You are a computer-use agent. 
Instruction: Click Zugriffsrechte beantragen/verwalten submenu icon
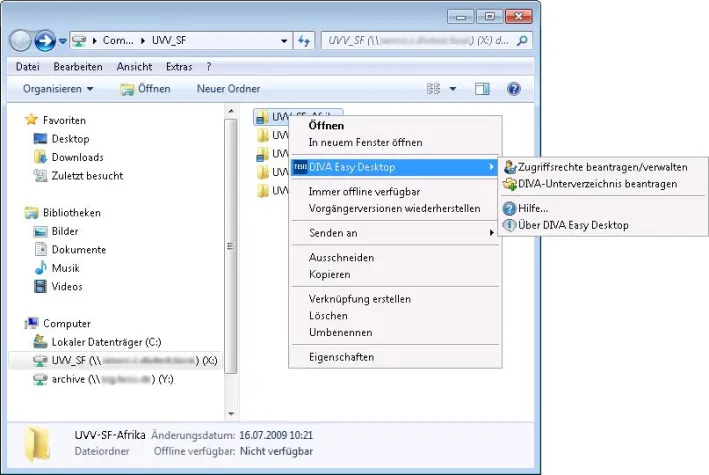(x=510, y=166)
